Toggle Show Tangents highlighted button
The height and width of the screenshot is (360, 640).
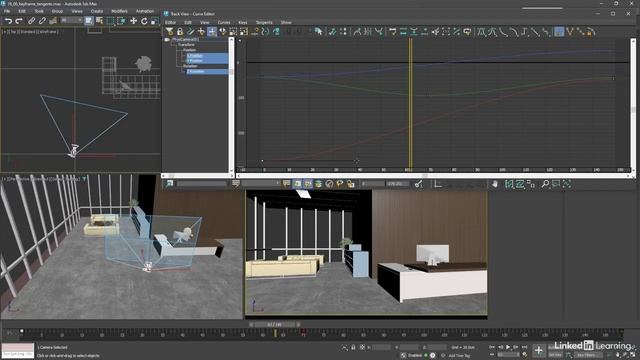(560, 31)
